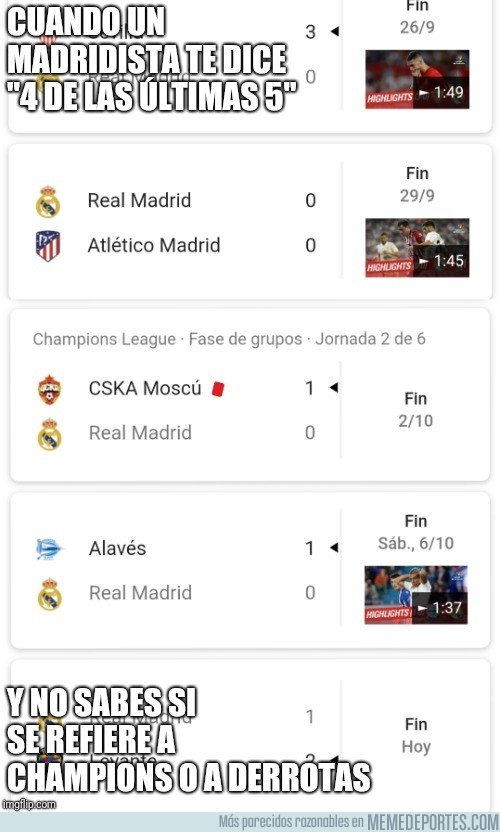500x832 pixels.
Task: Click the imgflip.com watermark link
Action: click(x=29, y=804)
